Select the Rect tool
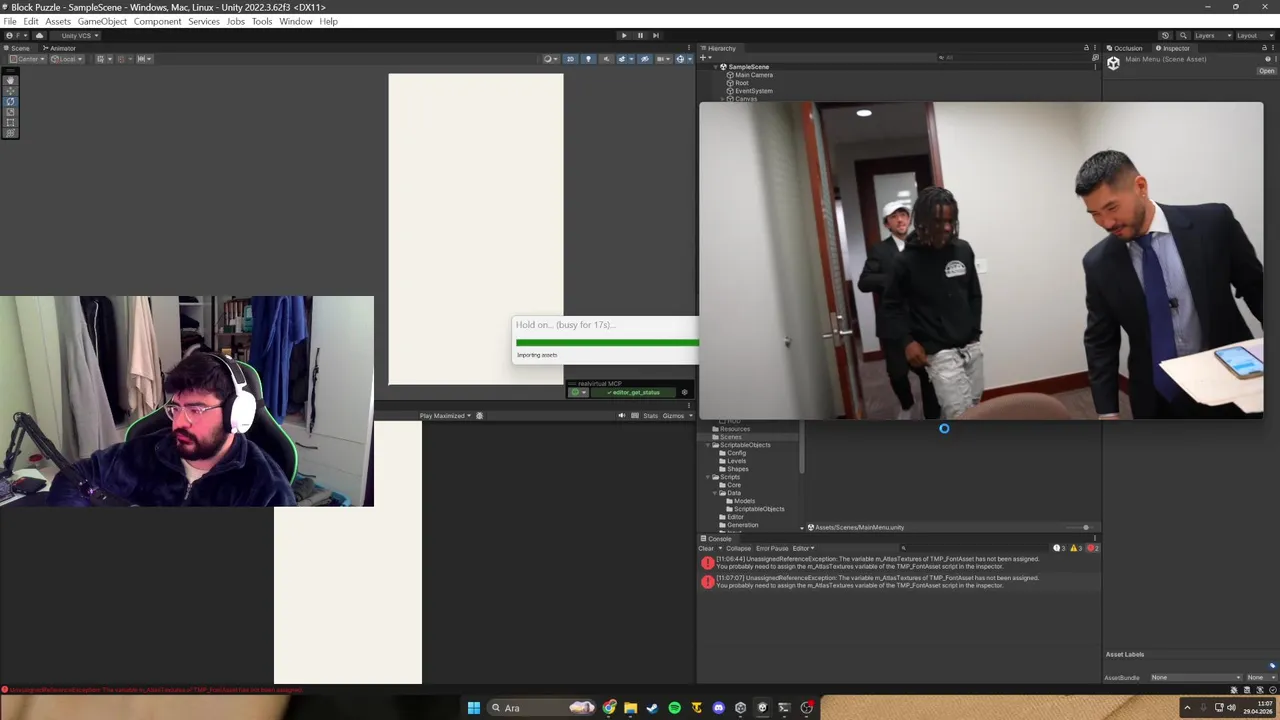 click(x=10, y=122)
